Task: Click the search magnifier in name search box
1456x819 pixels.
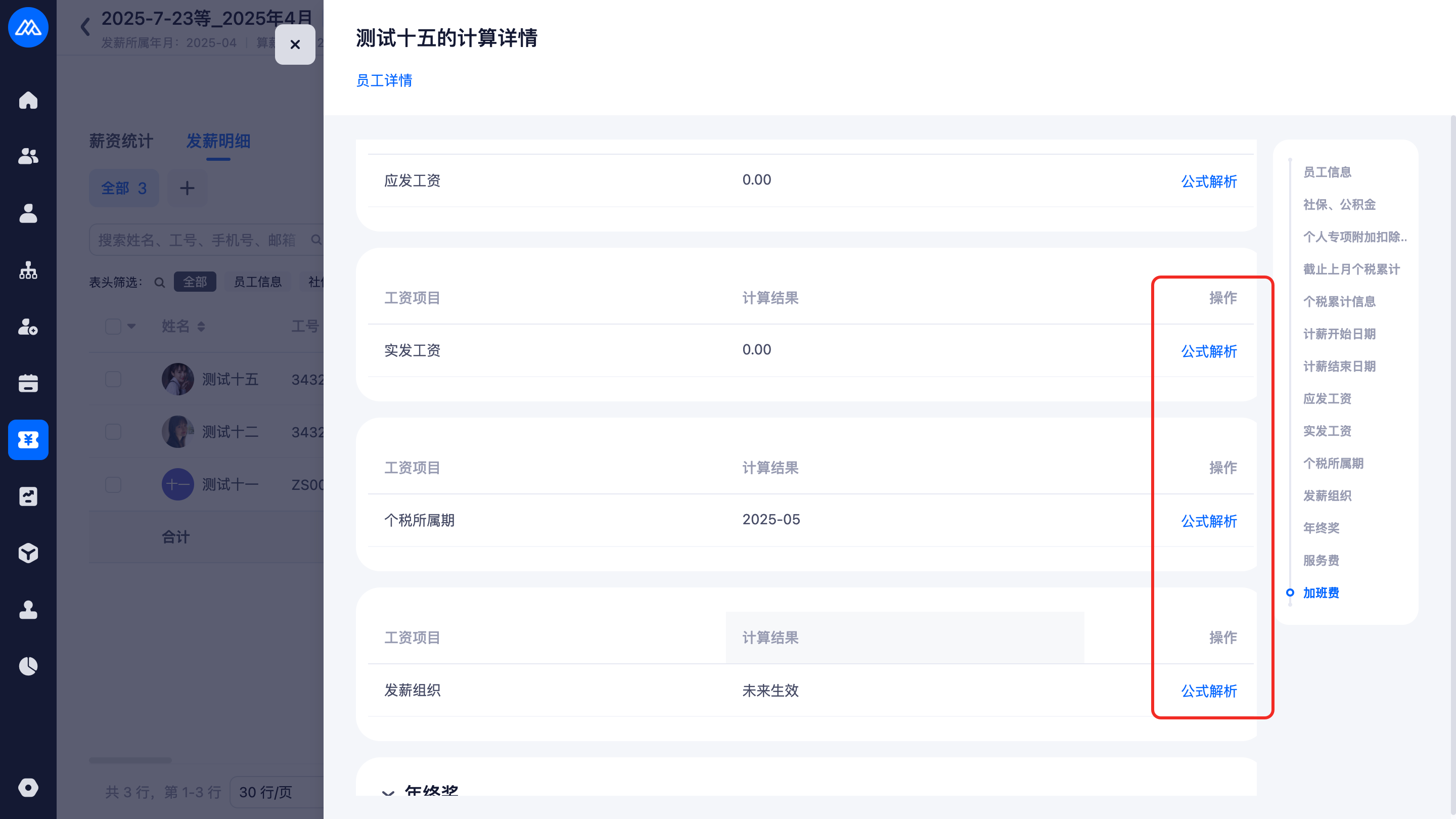Action: click(316, 240)
